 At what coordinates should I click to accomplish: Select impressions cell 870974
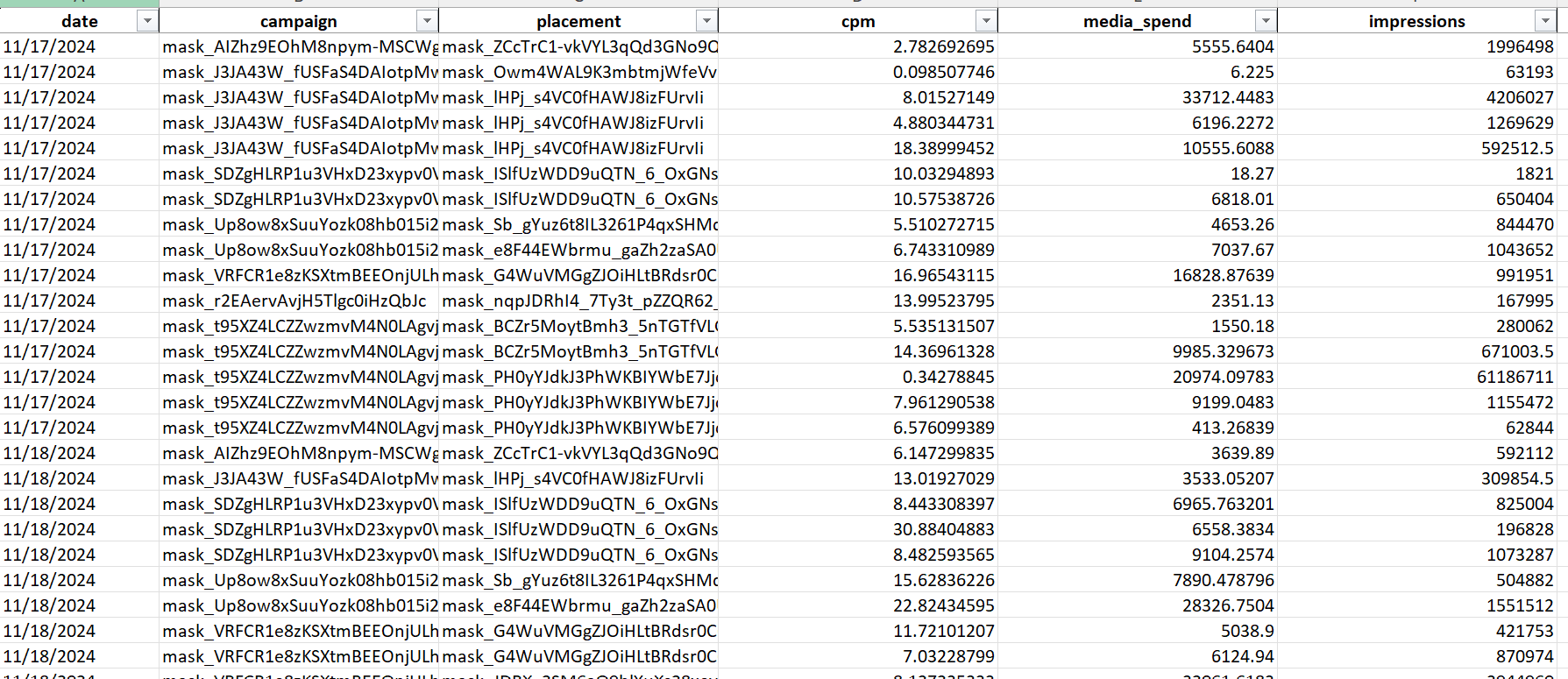[1417, 656]
